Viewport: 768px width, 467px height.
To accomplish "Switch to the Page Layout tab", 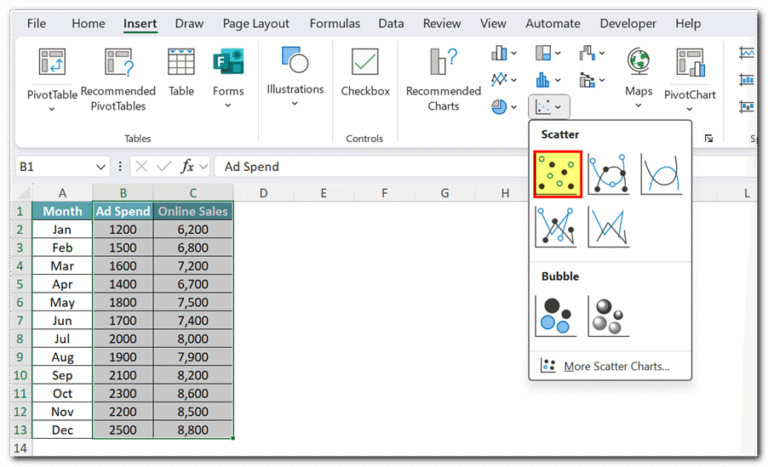I will click(x=256, y=24).
